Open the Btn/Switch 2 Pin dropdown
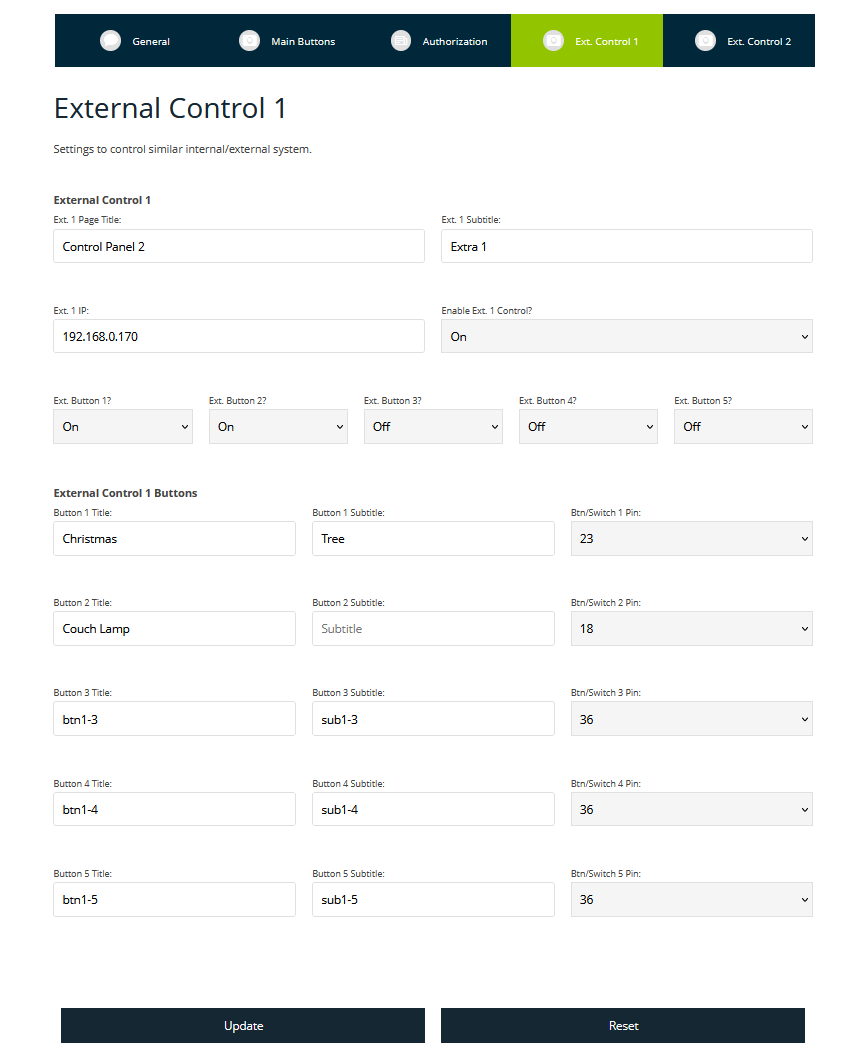 point(691,628)
